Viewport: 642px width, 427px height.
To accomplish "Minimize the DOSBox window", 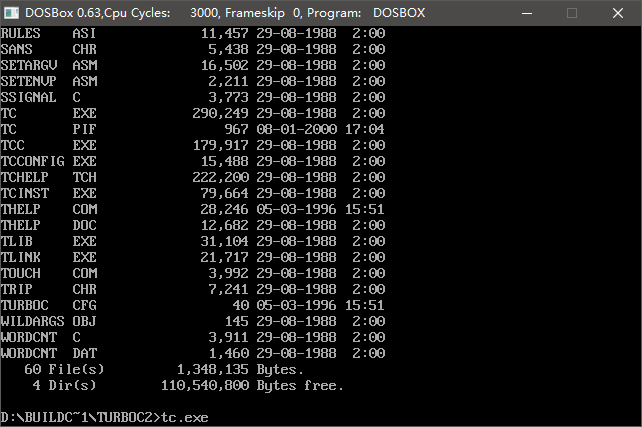I will (526, 13).
